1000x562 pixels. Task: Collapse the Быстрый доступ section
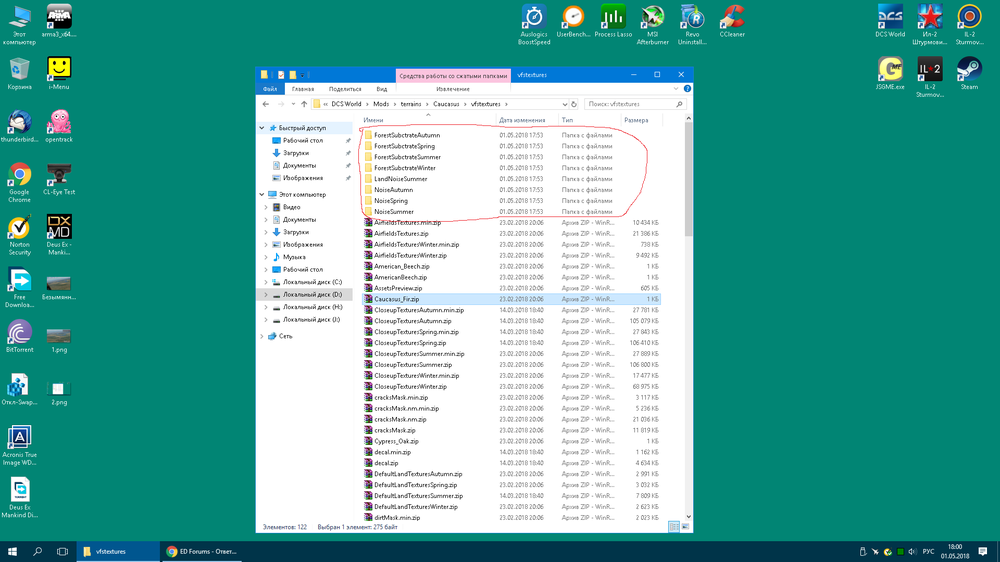point(262,128)
